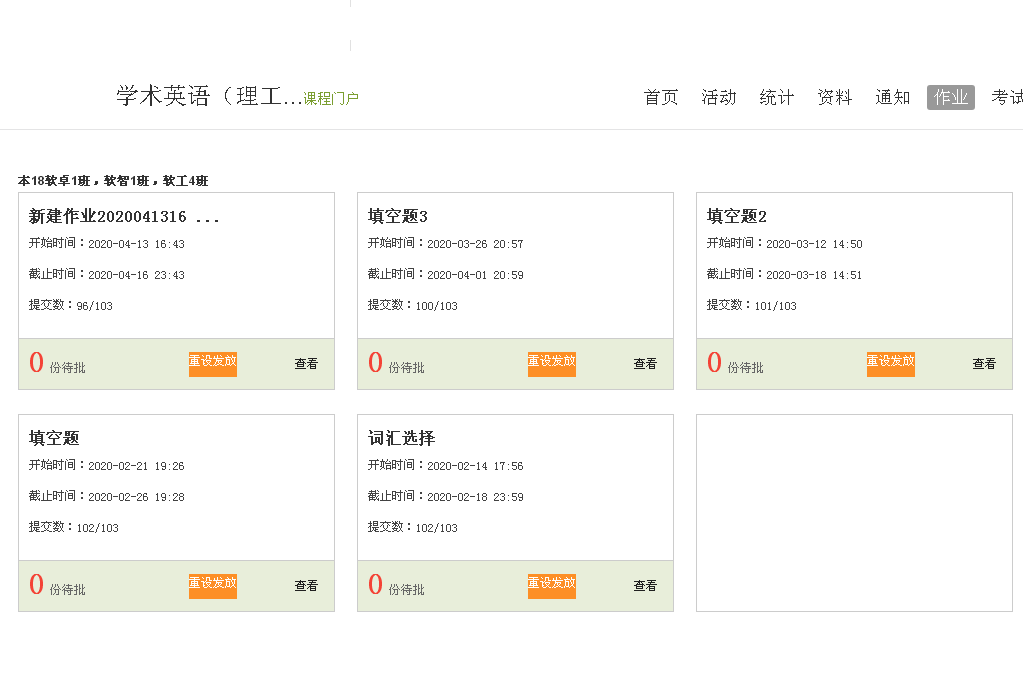Screen dimensions: 1023x675
Task: Open the 统计 tab
Action: point(777,97)
